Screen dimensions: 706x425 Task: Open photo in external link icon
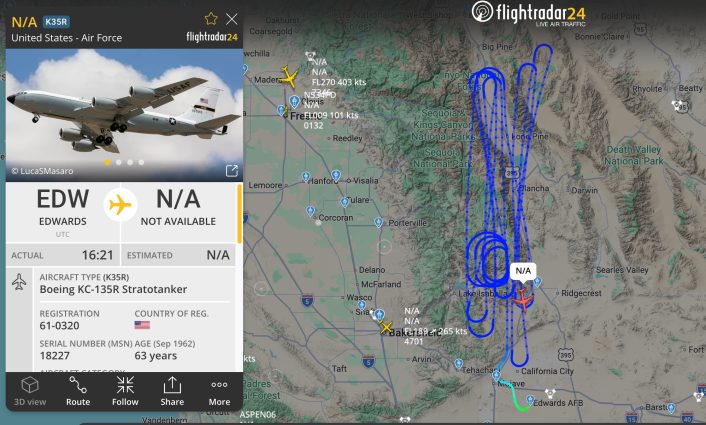coord(231,171)
